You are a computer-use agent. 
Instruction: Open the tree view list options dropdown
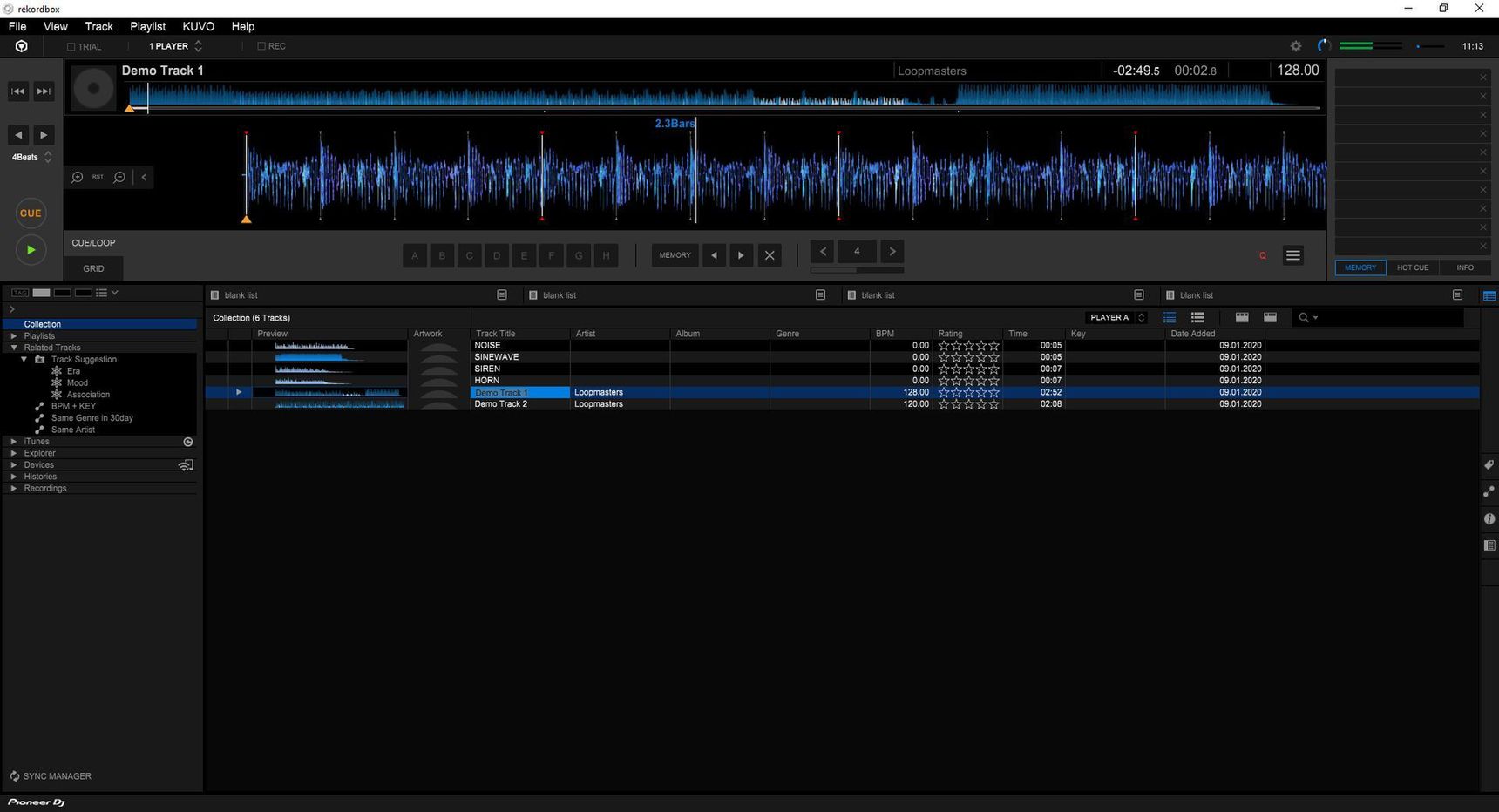107,293
